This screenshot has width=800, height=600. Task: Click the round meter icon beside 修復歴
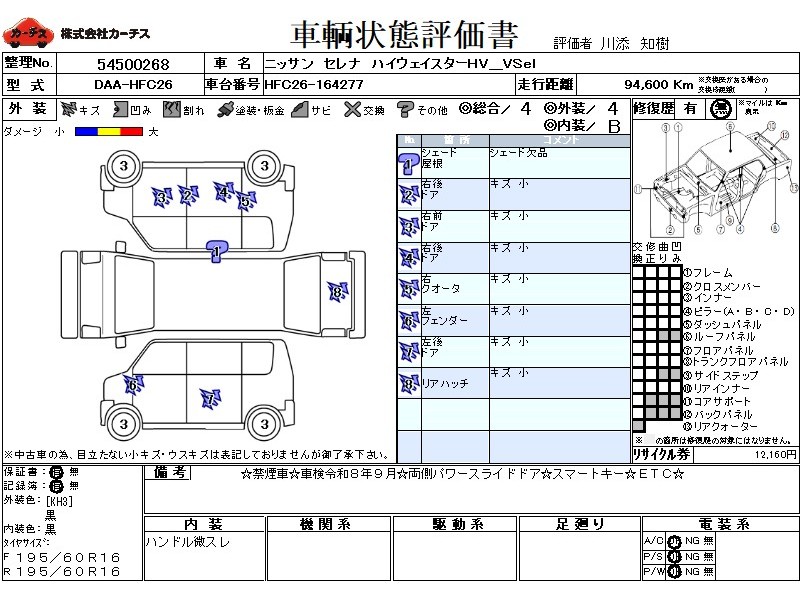coord(720,109)
